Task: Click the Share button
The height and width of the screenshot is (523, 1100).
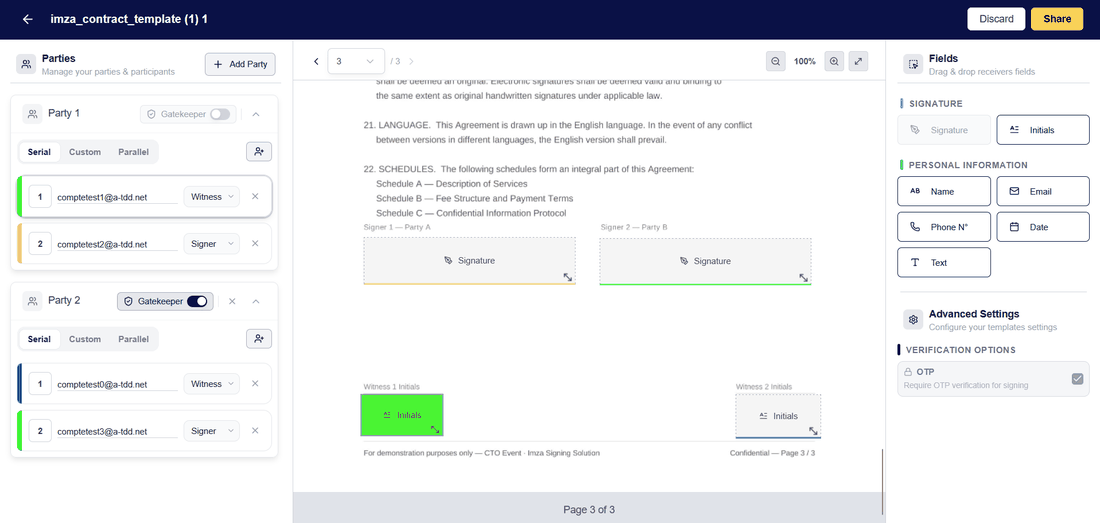Action: 1057,19
